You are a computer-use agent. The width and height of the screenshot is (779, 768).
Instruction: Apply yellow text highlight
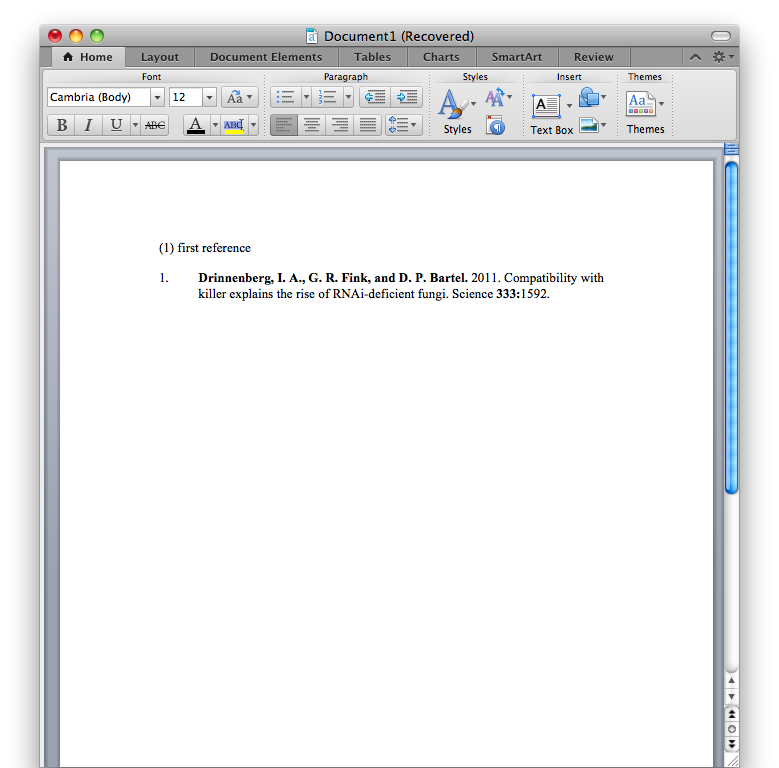[x=234, y=125]
